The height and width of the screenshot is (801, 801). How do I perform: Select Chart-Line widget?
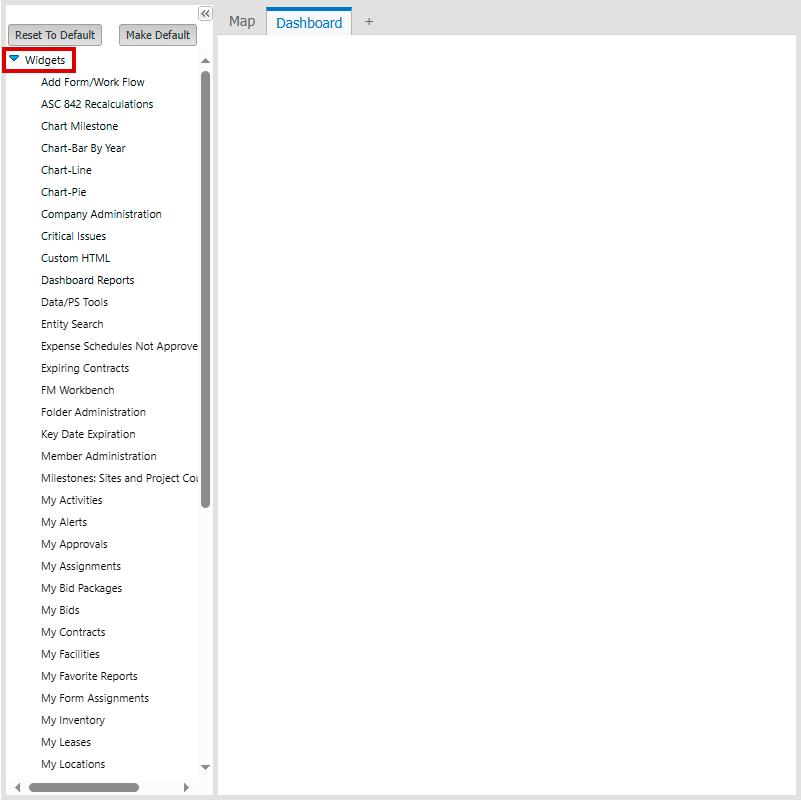tap(66, 170)
